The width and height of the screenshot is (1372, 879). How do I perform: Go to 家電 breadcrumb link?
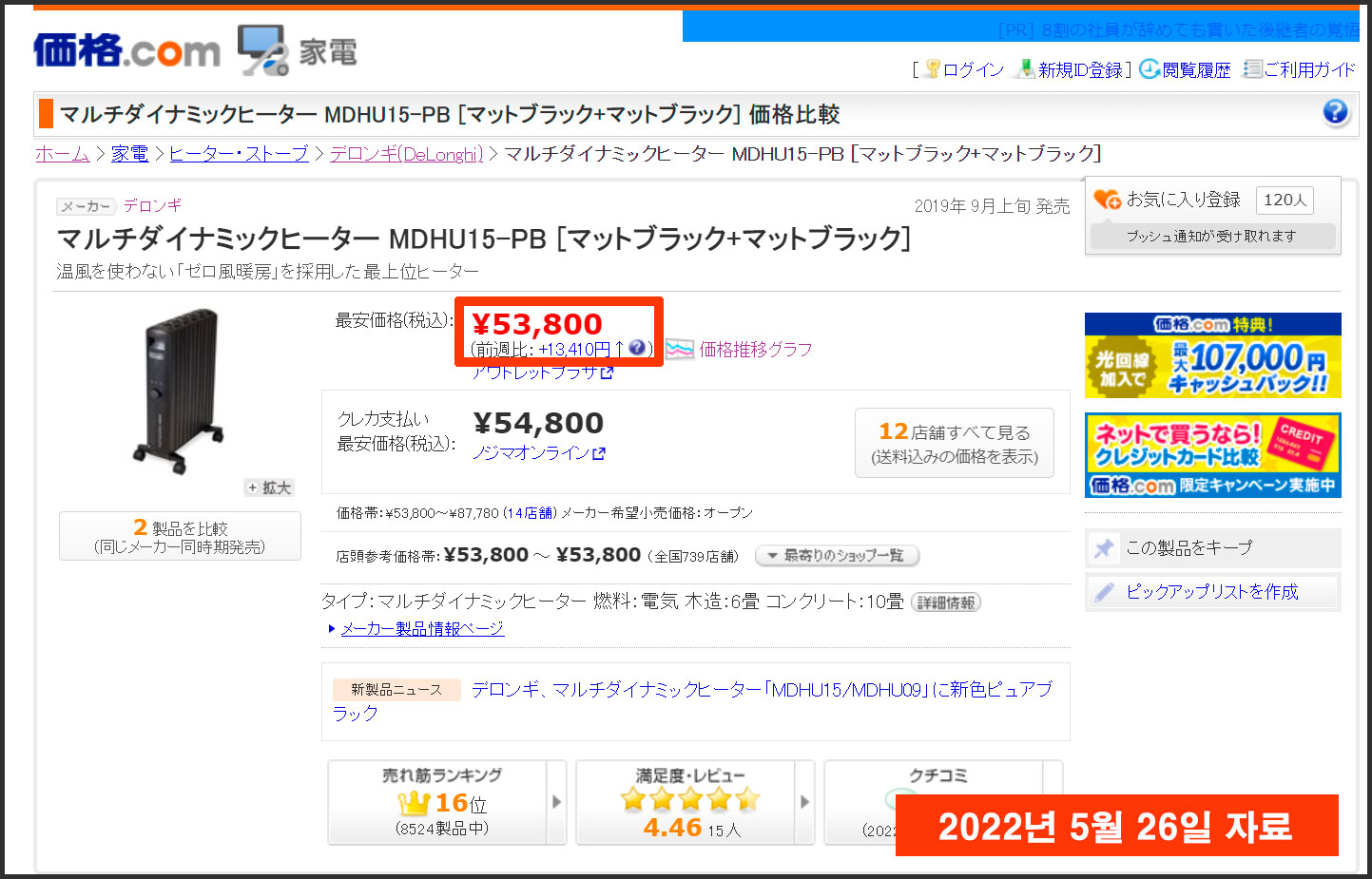tap(129, 153)
